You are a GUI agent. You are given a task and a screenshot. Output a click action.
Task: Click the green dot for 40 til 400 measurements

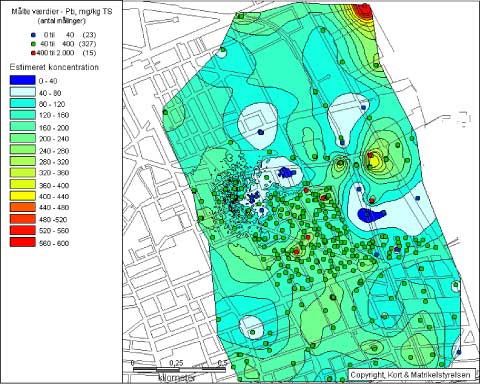(33, 44)
